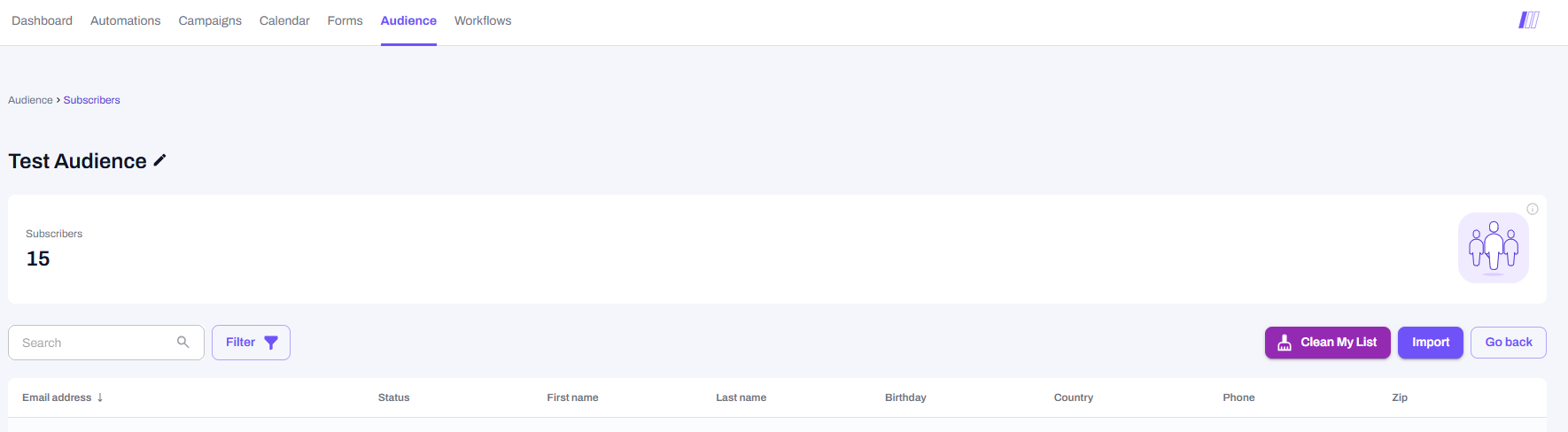The height and width of the screenshot is (432, 1568).
Task: Navigate to the Workflows tab
Action: point(483,20)
